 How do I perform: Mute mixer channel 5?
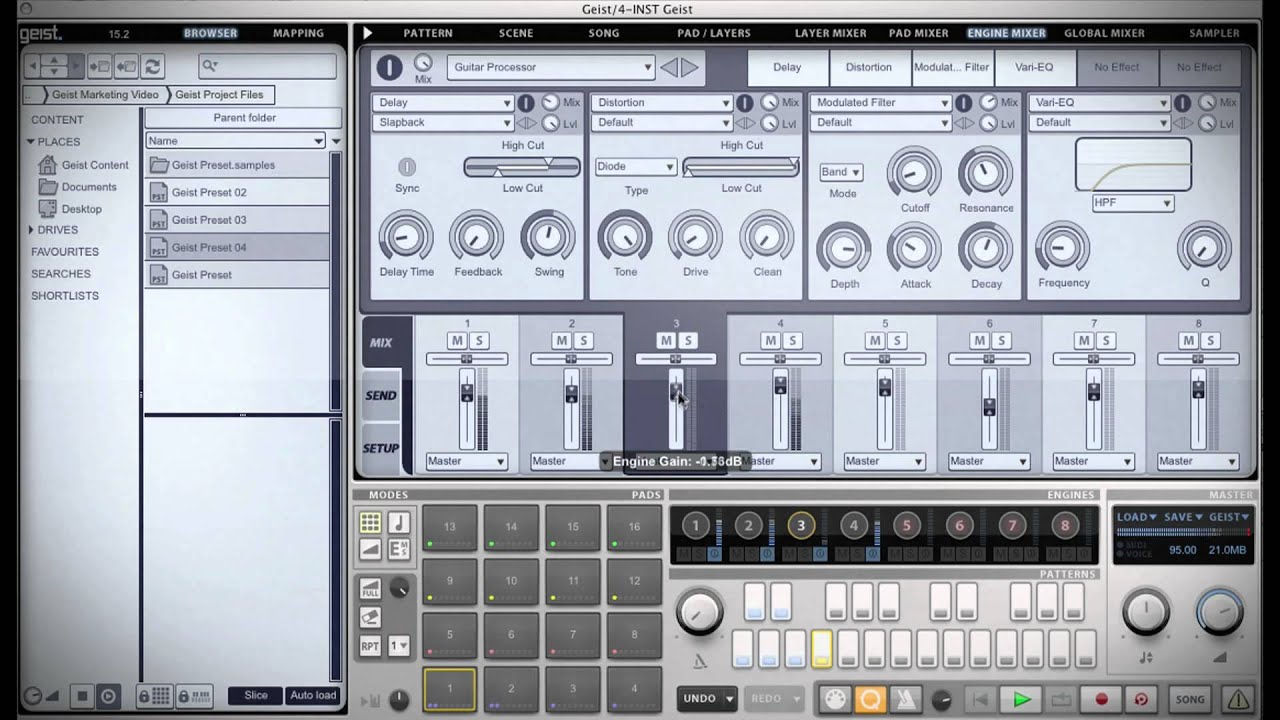pyautogui.click(x=874, y=341)
